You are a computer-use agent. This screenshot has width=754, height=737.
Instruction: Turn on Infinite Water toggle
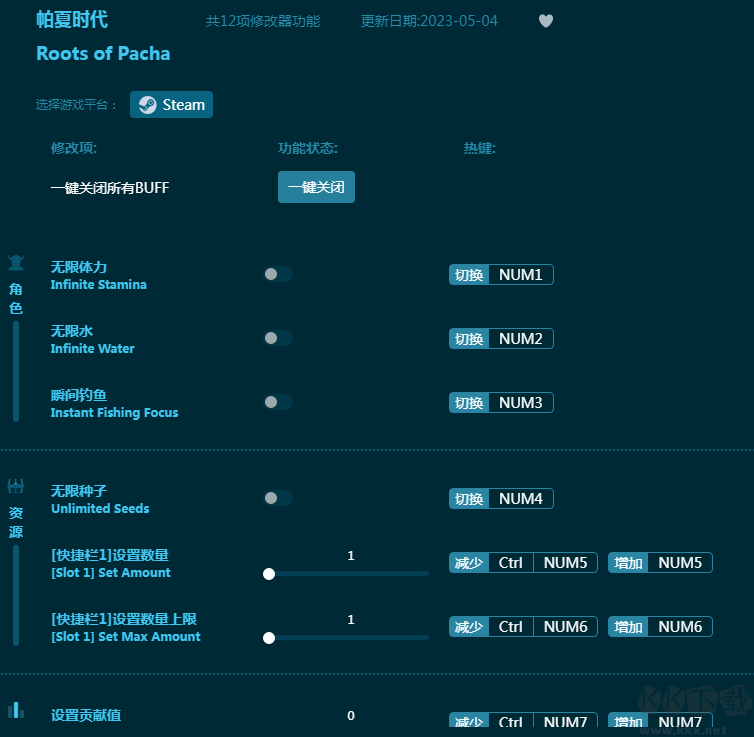pos(278,338)
